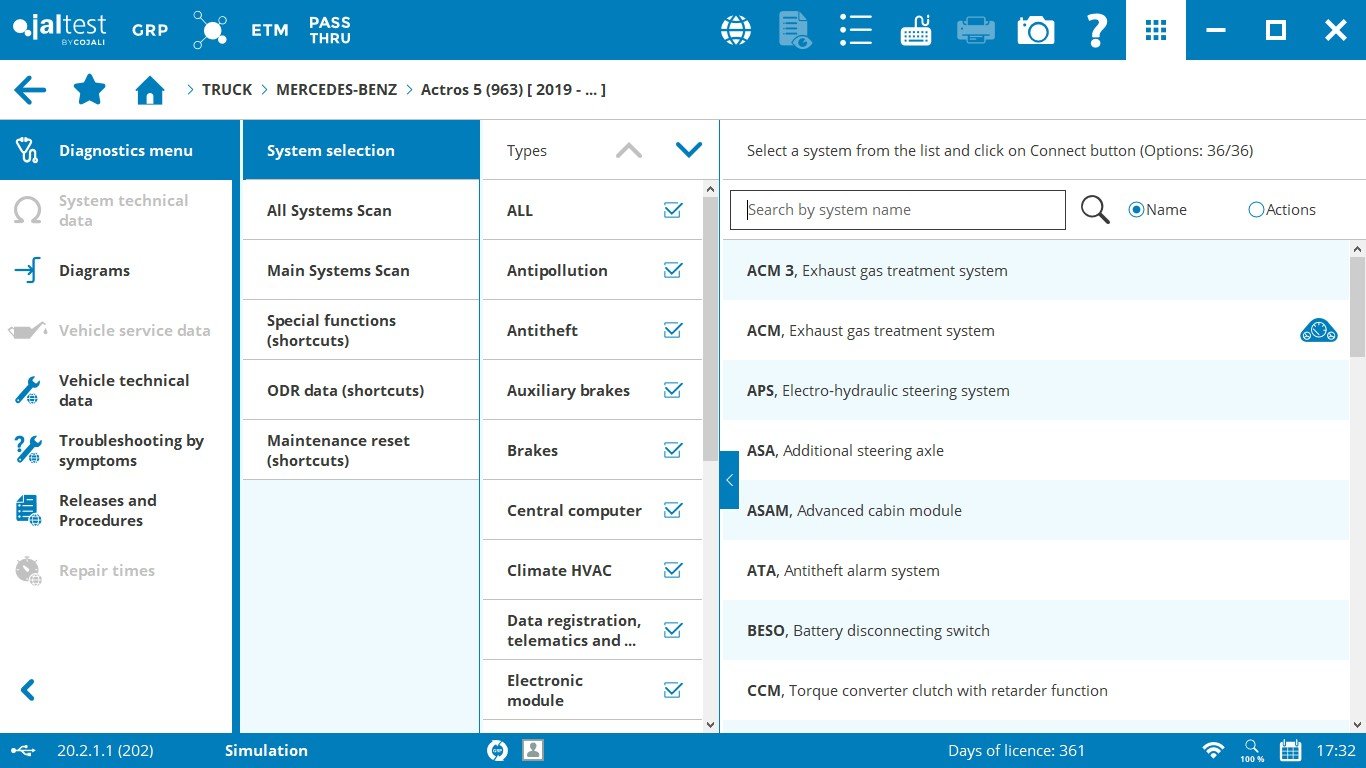
Task: Click the cloud gauge icon on ACM row
Action: click(1318, 330)
